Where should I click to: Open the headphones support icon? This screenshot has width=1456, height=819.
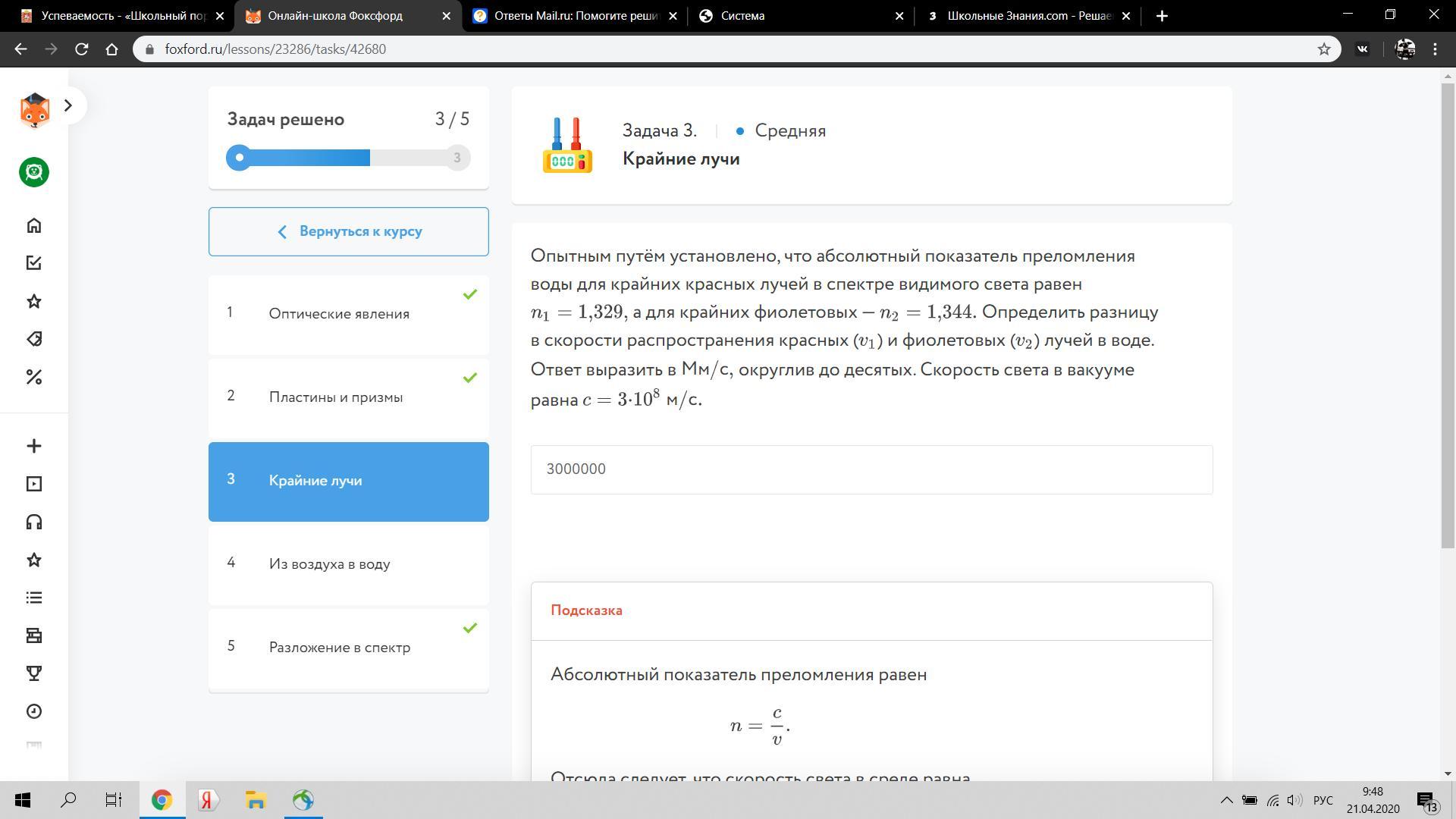point(33,522)
